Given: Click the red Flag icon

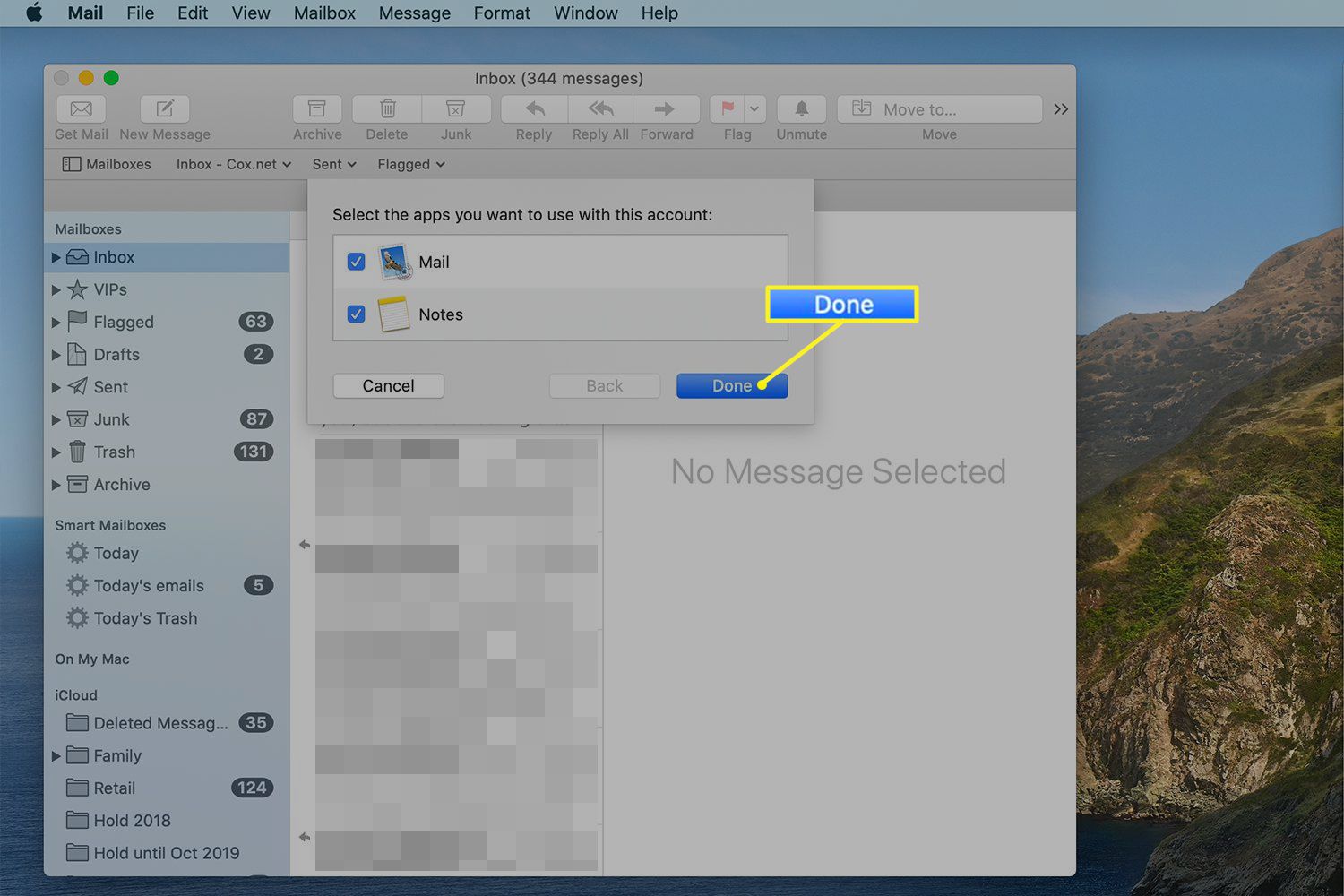Looking at the screenshot, I should (x=728, y=109).
